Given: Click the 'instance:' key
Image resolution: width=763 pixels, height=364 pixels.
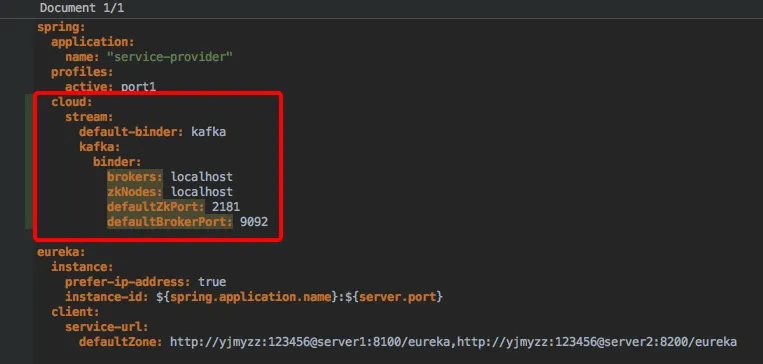Looking at the screenshot, I should click(82, 267).
